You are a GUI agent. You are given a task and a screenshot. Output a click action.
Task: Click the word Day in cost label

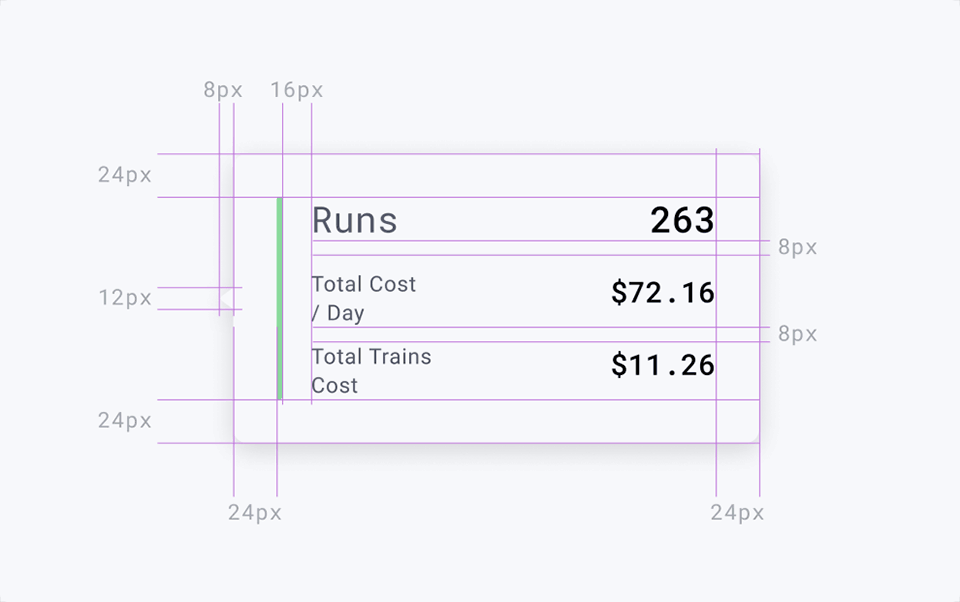click(x=345, y=313)
